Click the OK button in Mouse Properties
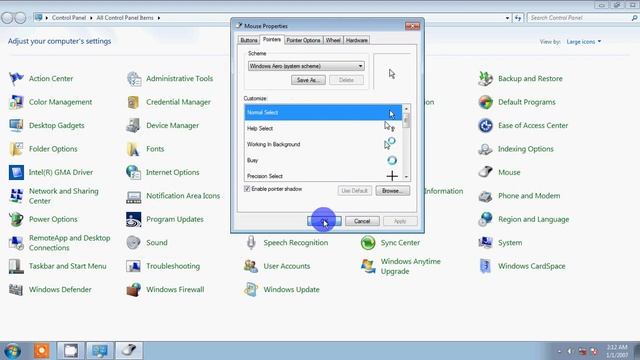The width and height of the screenshot is (640, 360). coord(324,221)
